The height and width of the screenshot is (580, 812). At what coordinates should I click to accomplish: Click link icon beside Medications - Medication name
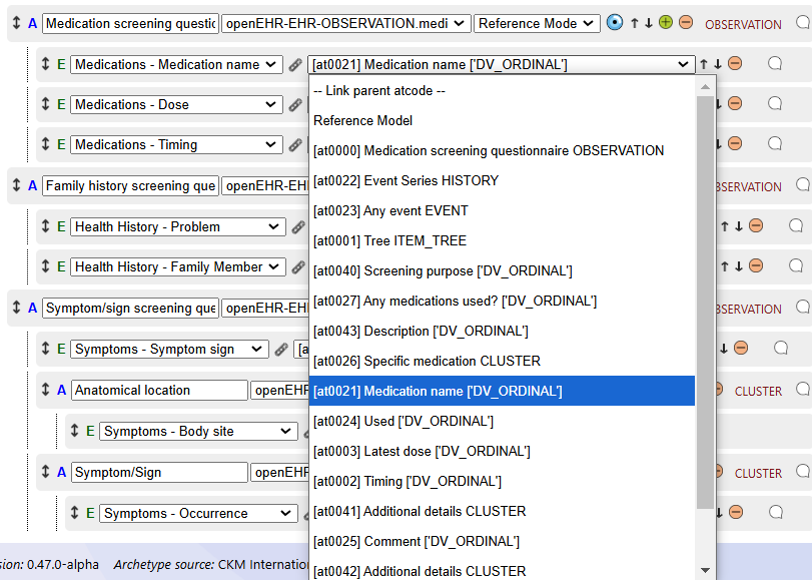pyautogui.click(x=296, y=65)
